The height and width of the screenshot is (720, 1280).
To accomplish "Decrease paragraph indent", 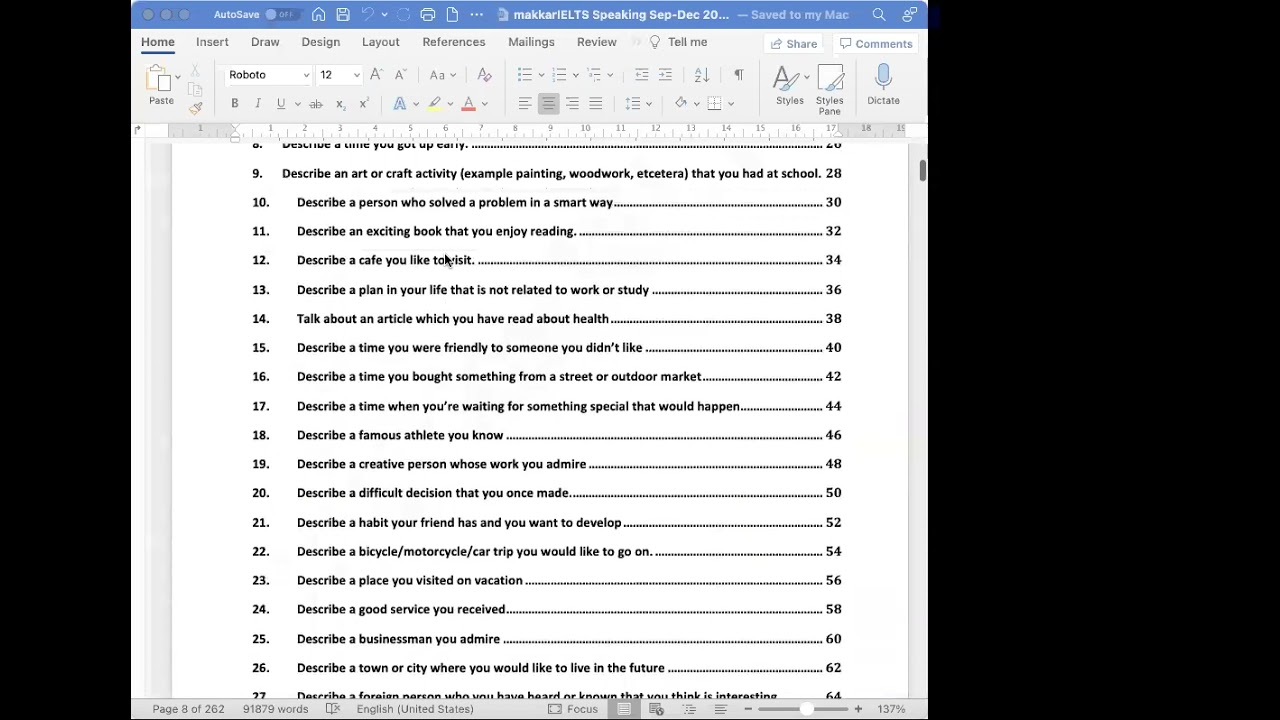I will tap(642, 75).
